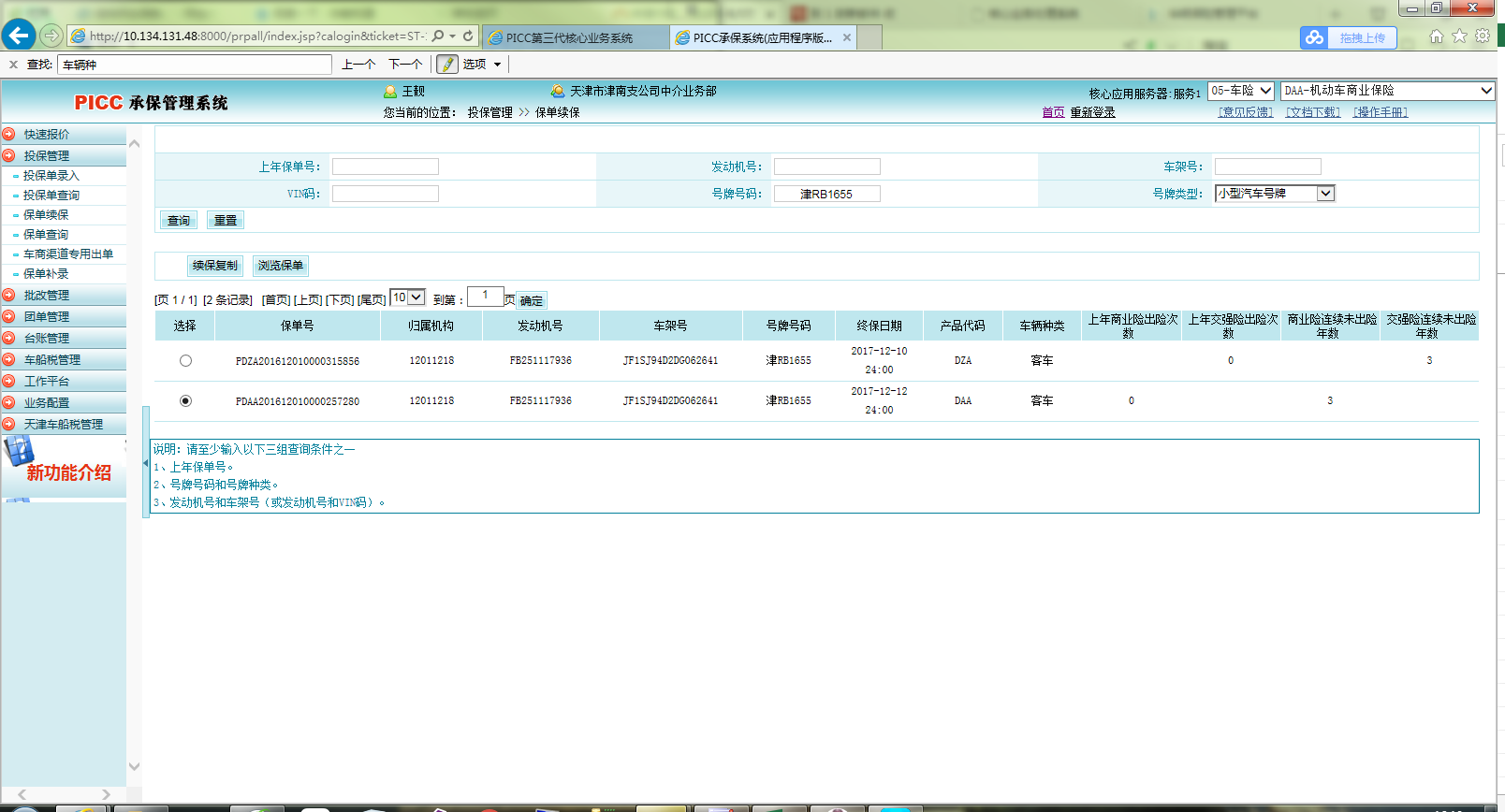Viewport: 1505px width, 812px height.
Task: Click the 查询 search button
Action: [x=179, y=221]
